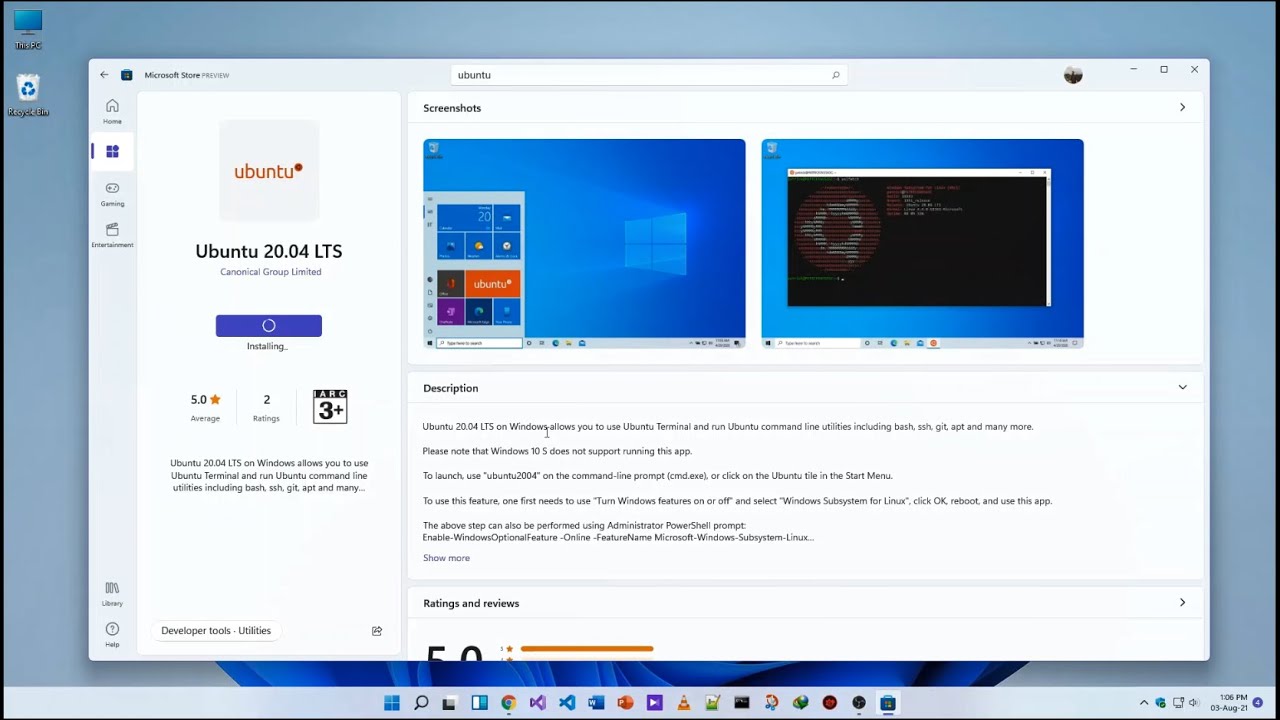
Task: Launch VLC media player from taskbar
Action: point(683,703)
